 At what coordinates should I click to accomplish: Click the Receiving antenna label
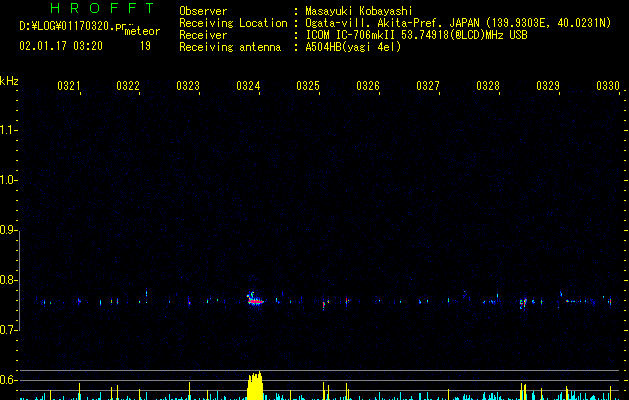[x=230, y=47]
